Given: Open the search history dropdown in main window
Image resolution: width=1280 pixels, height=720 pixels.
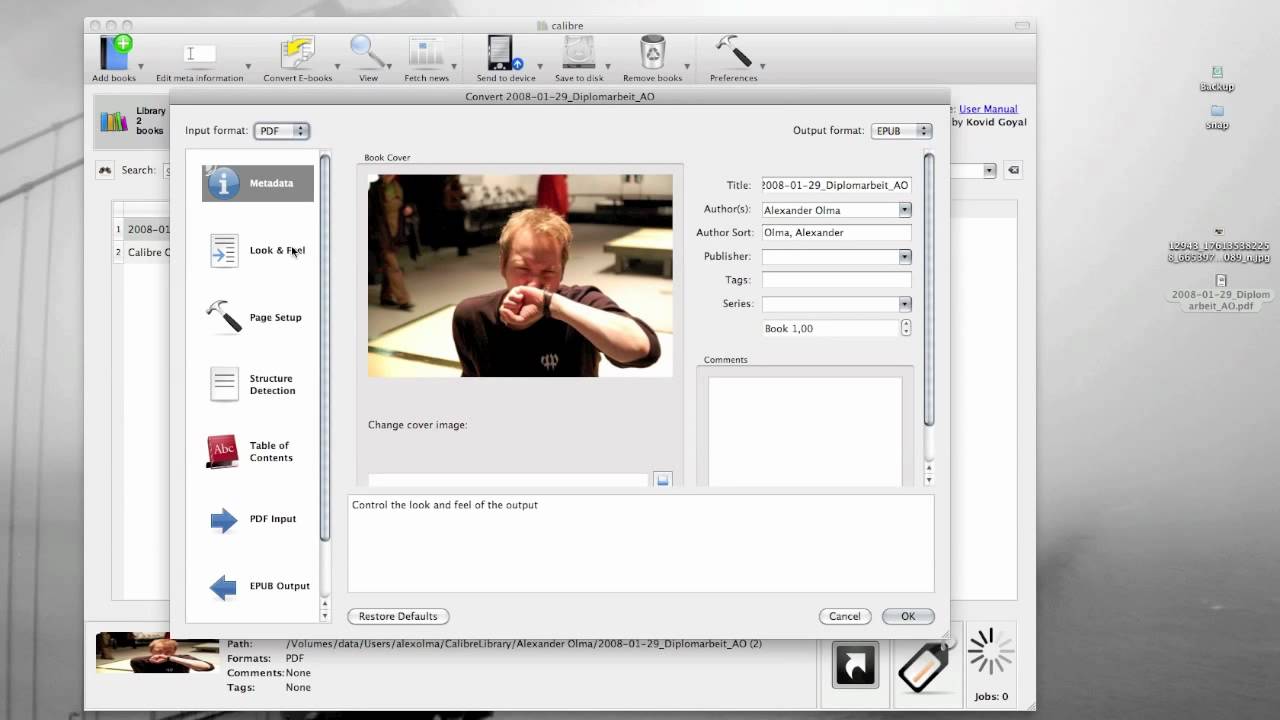Looking at the screenshot, I should point(989,170).
